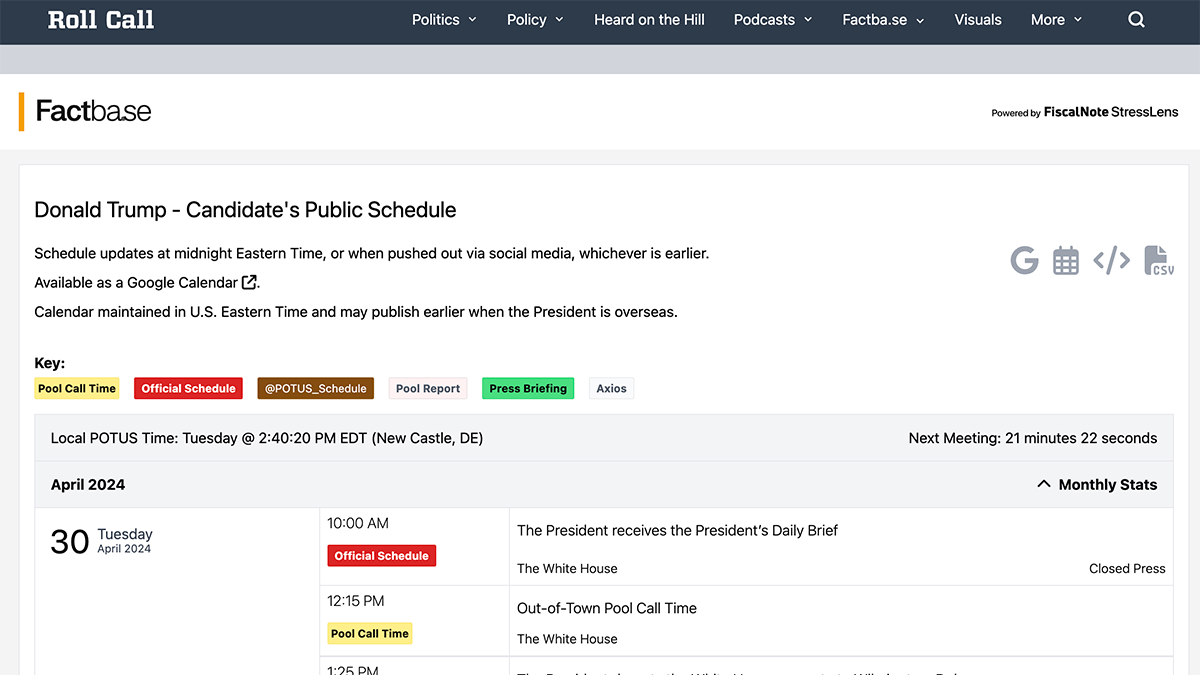Click Pool Call Time tag under 12:15 PM

370,633
